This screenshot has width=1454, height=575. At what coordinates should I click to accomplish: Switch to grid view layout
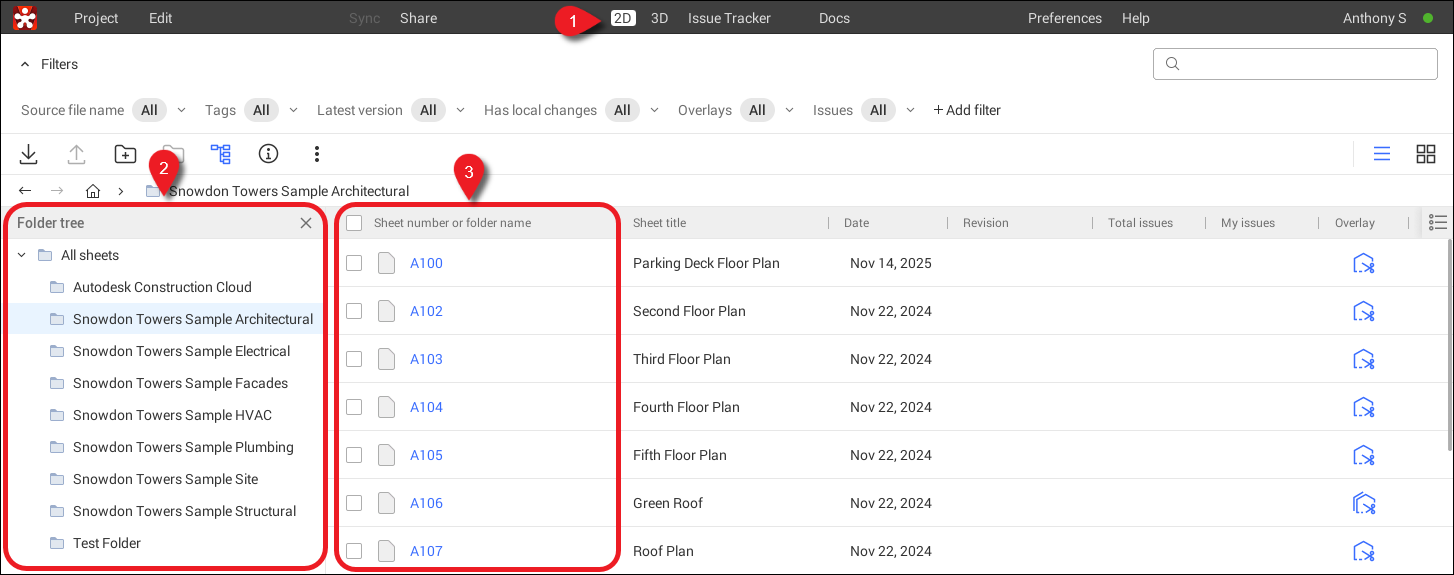[x=1425, y=154]
